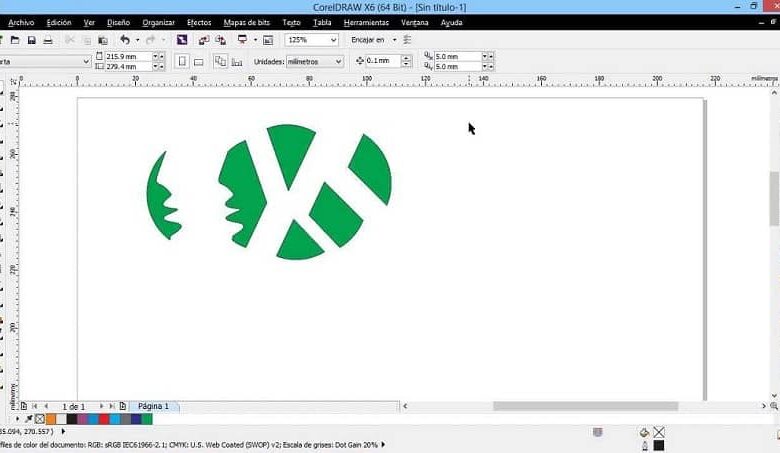Open the Texto menu
The image size is (780, 453).
coord(292,22)
